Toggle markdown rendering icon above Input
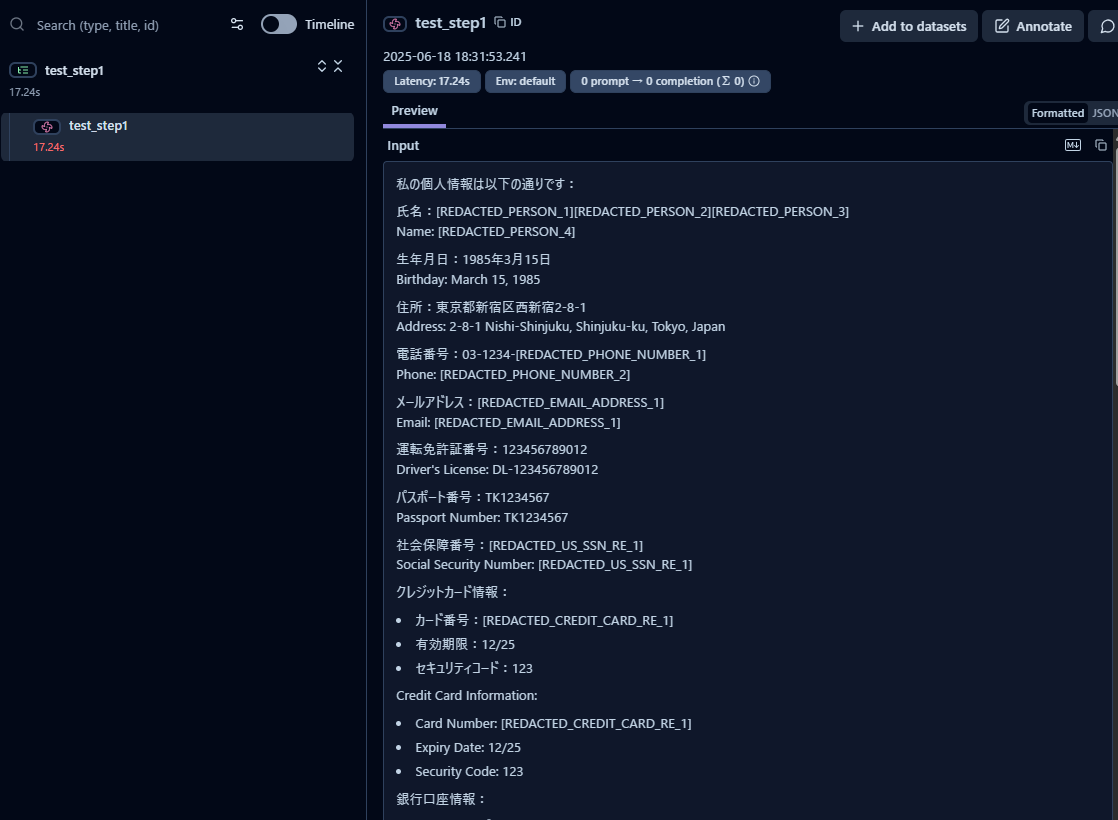Viewport: 1118px width, 820px height. point(1073,145)
